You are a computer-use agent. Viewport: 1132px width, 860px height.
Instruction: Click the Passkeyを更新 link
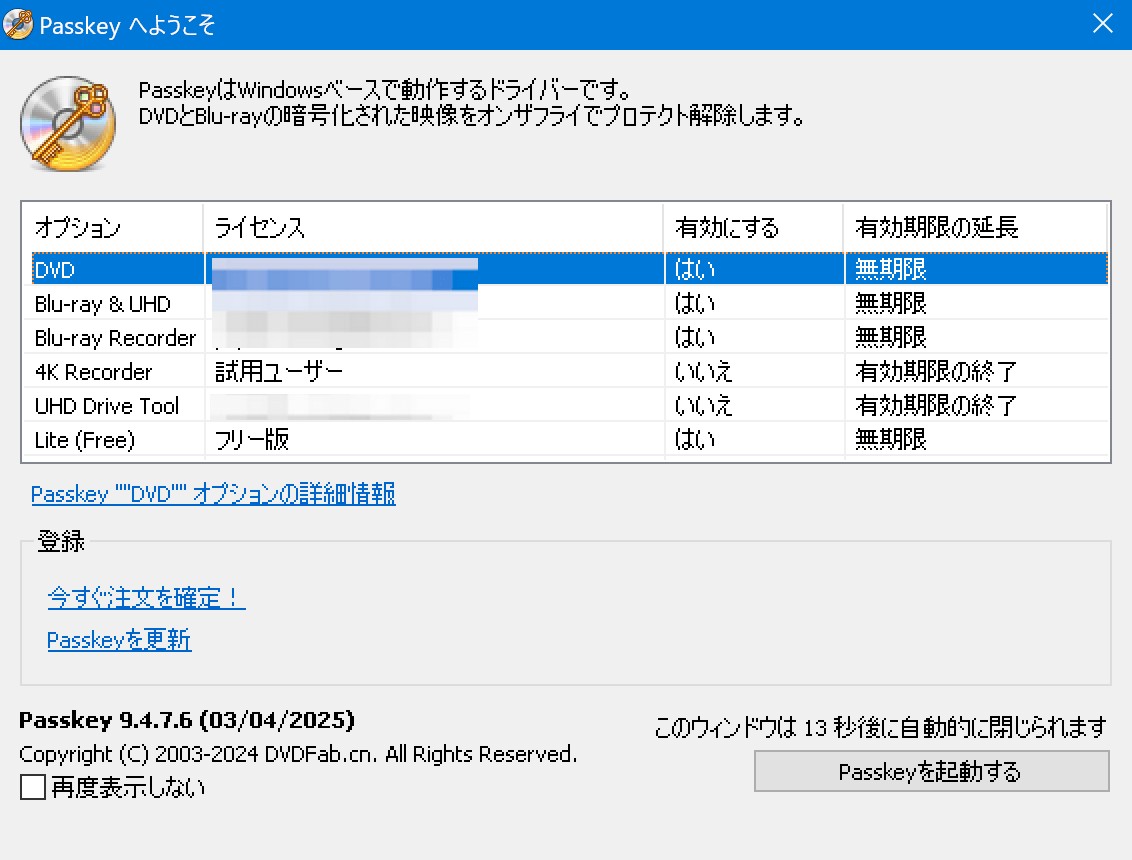[x=119, y=640]
